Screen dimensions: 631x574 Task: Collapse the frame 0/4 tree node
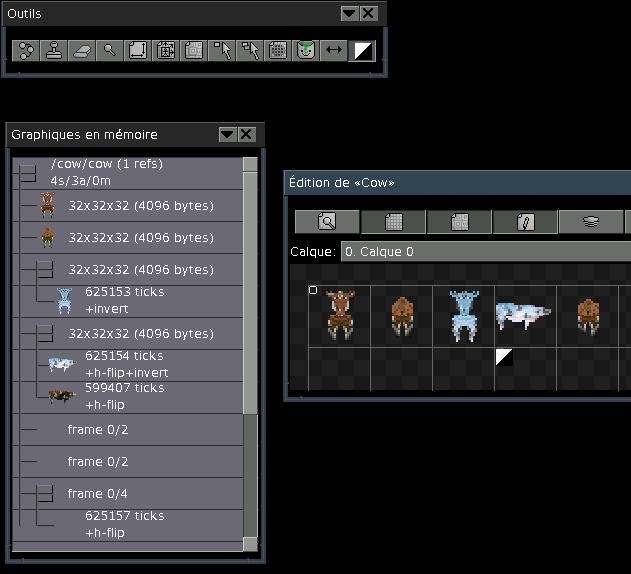click(x=45, y=493)
